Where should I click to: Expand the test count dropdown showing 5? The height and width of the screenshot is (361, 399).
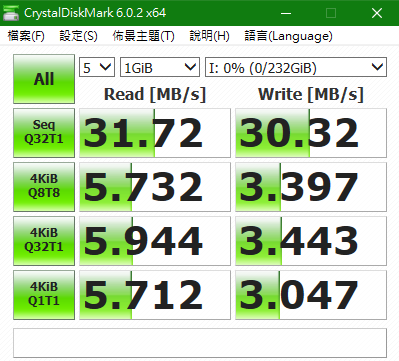pos(97,67)
